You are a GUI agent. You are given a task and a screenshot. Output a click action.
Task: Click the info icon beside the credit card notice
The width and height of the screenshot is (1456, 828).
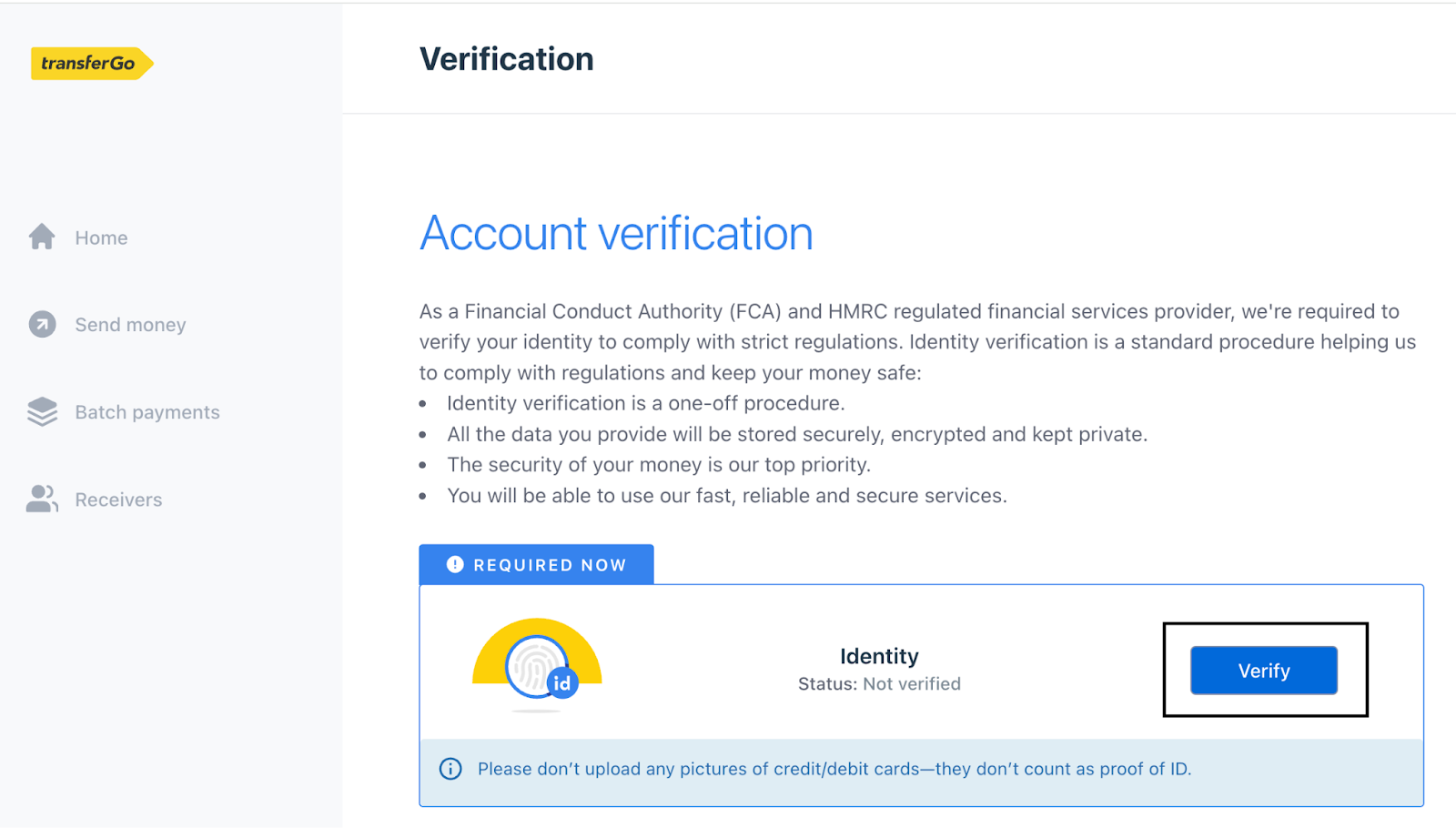[450, 769]
